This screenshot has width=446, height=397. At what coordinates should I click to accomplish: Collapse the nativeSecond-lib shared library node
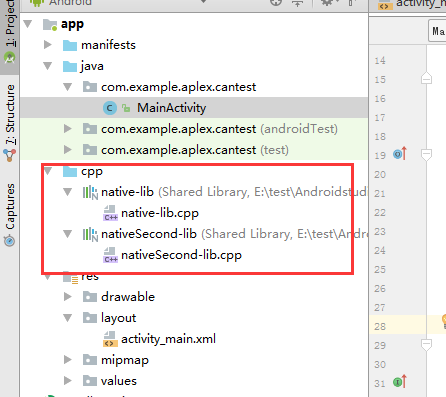point(68,234)
